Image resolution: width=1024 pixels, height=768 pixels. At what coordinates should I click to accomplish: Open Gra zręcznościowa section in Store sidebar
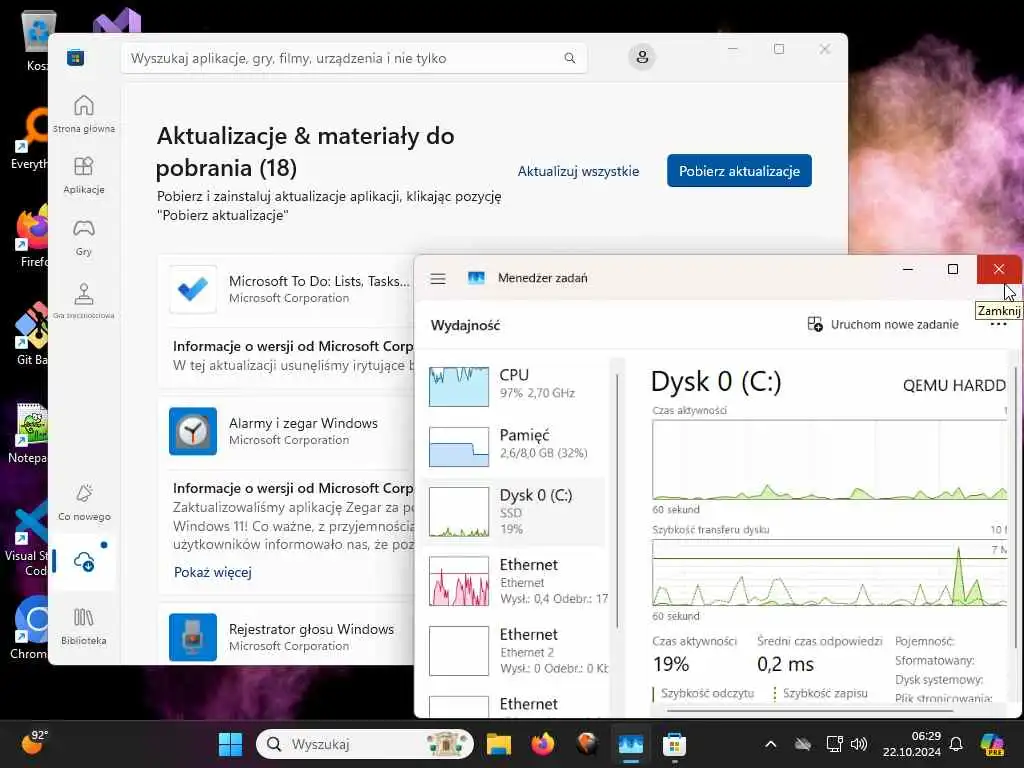pos(84,300)
